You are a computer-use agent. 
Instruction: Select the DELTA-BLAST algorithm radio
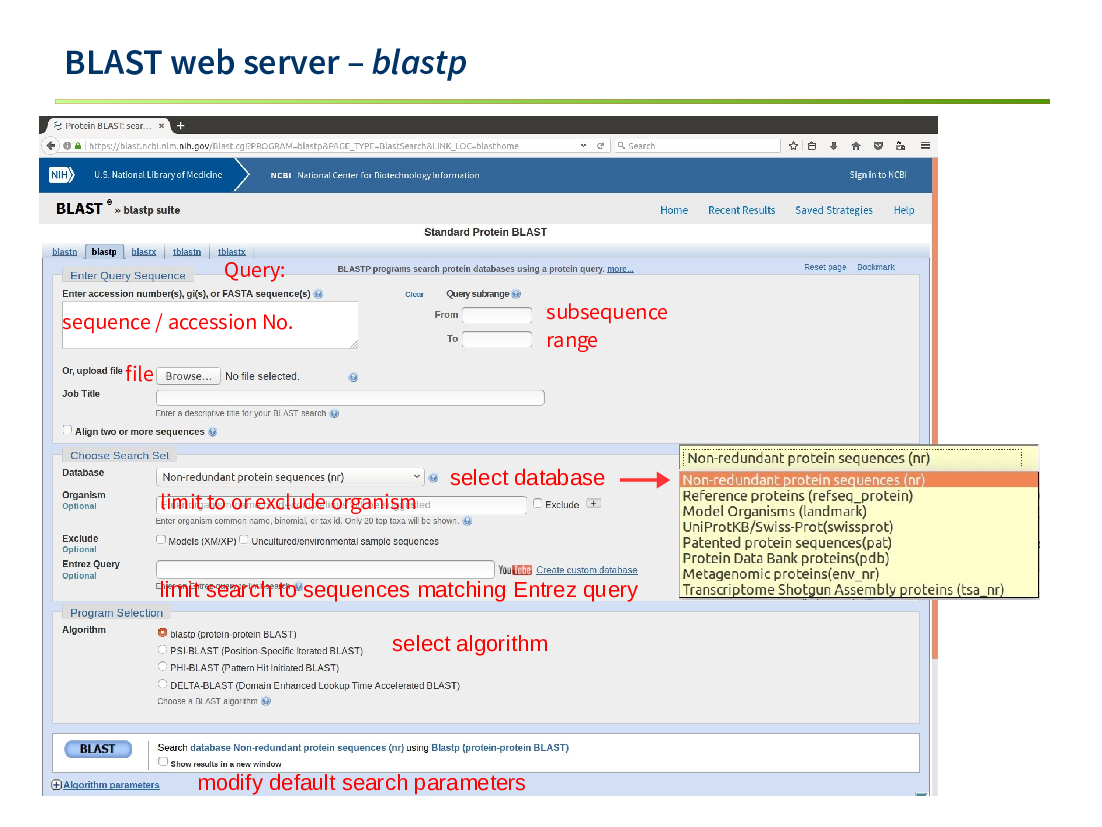(162, 684)
